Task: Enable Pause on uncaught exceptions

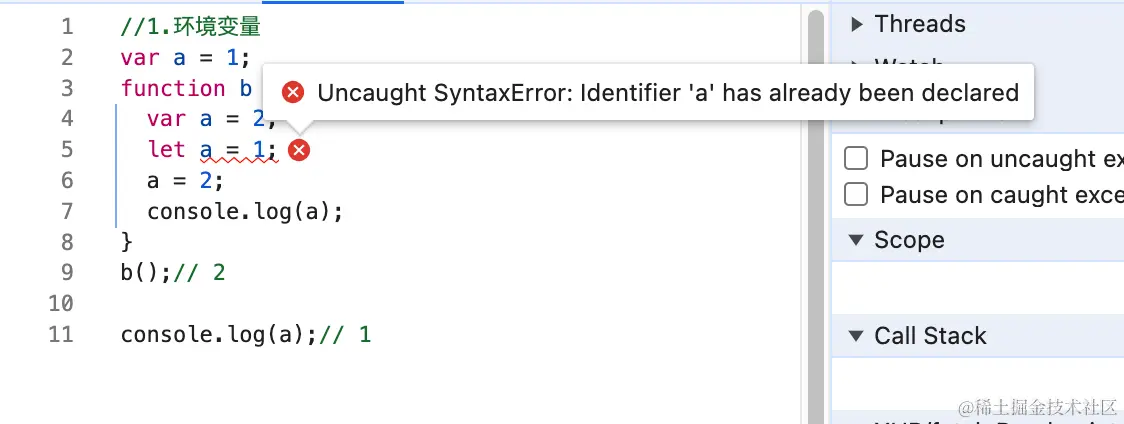Action: click(x=856, y=159)
